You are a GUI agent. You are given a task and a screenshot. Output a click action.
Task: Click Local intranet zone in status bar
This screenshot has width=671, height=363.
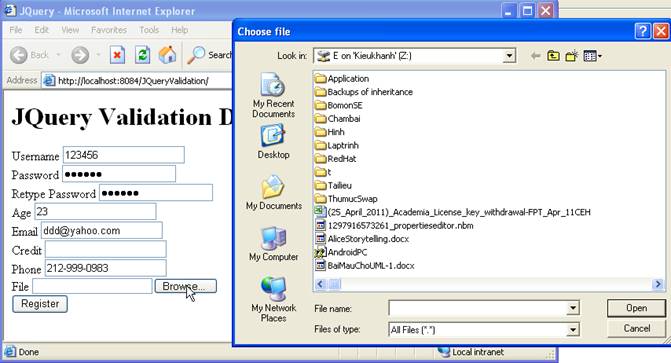(471, 352)
